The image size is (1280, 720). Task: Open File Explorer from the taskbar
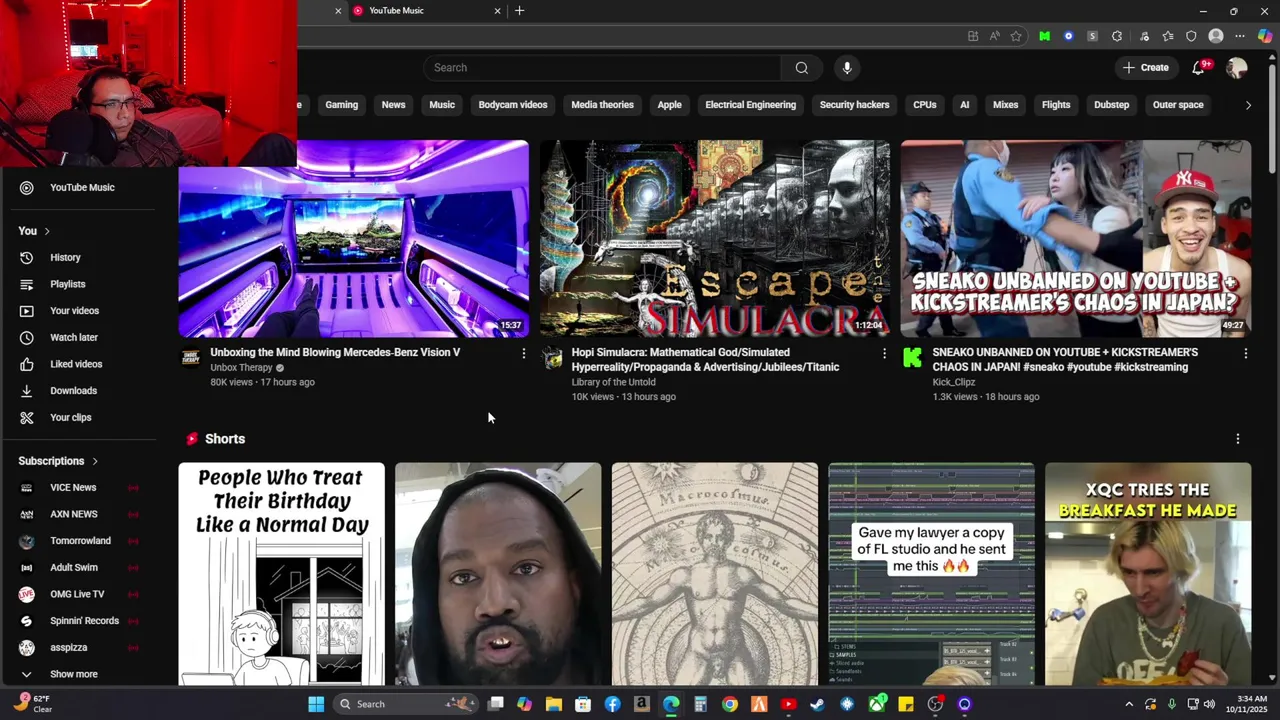click(553, 704)
